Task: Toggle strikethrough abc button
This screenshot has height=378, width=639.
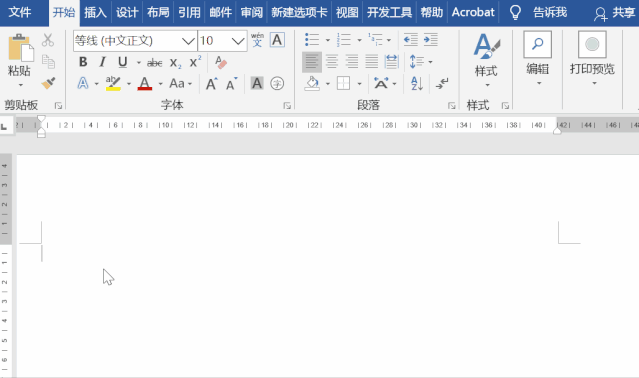Action: coord(154,63)
